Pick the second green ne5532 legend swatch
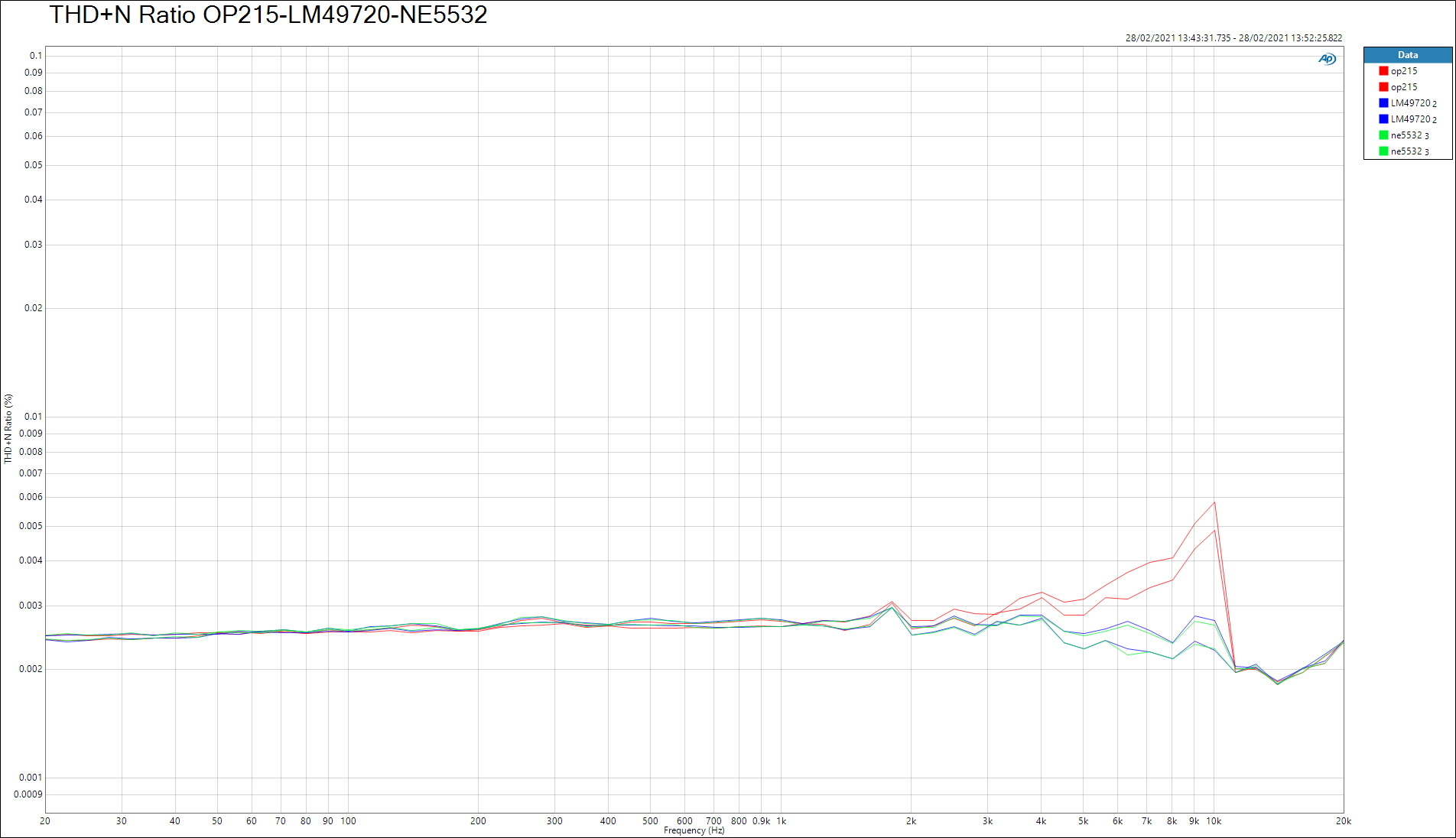Viewport: 1456px width, 838px height. pos(1383,151)
